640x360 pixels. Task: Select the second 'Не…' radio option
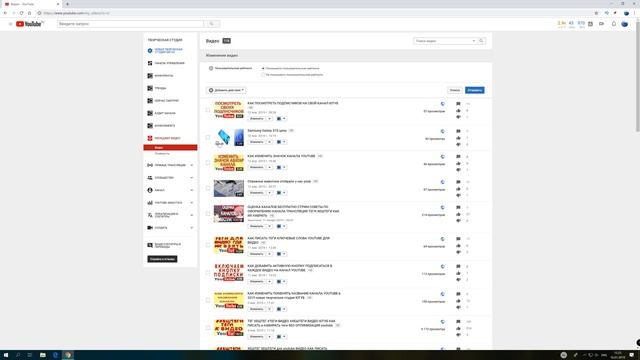[x=263, y=75]
